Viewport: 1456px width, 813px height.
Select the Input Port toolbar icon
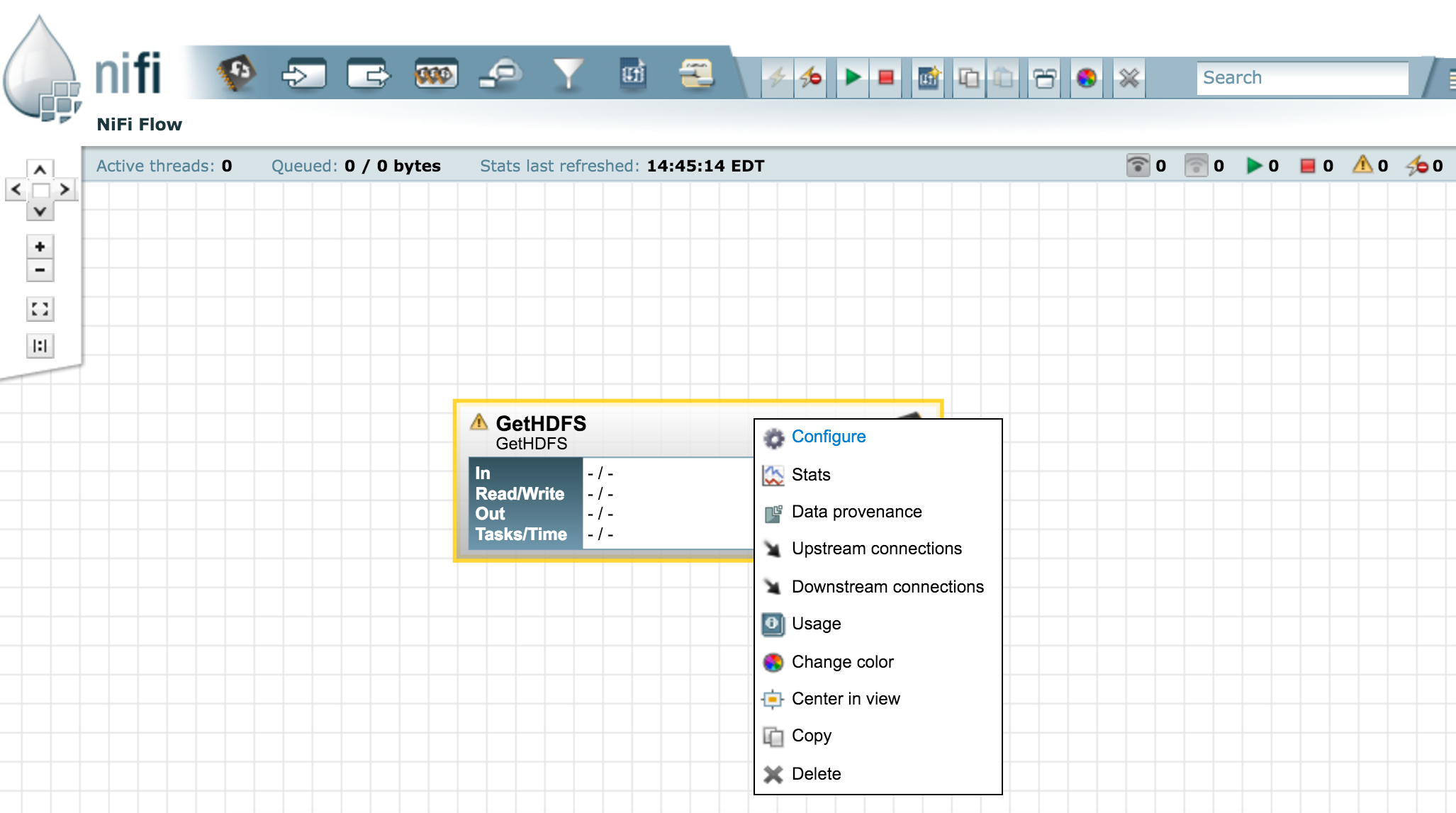[x=303, y=74]
